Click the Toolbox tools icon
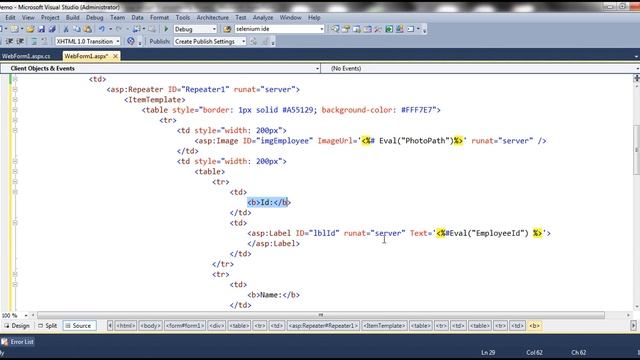This screenshot has height=360, width=640. [378, 29]
